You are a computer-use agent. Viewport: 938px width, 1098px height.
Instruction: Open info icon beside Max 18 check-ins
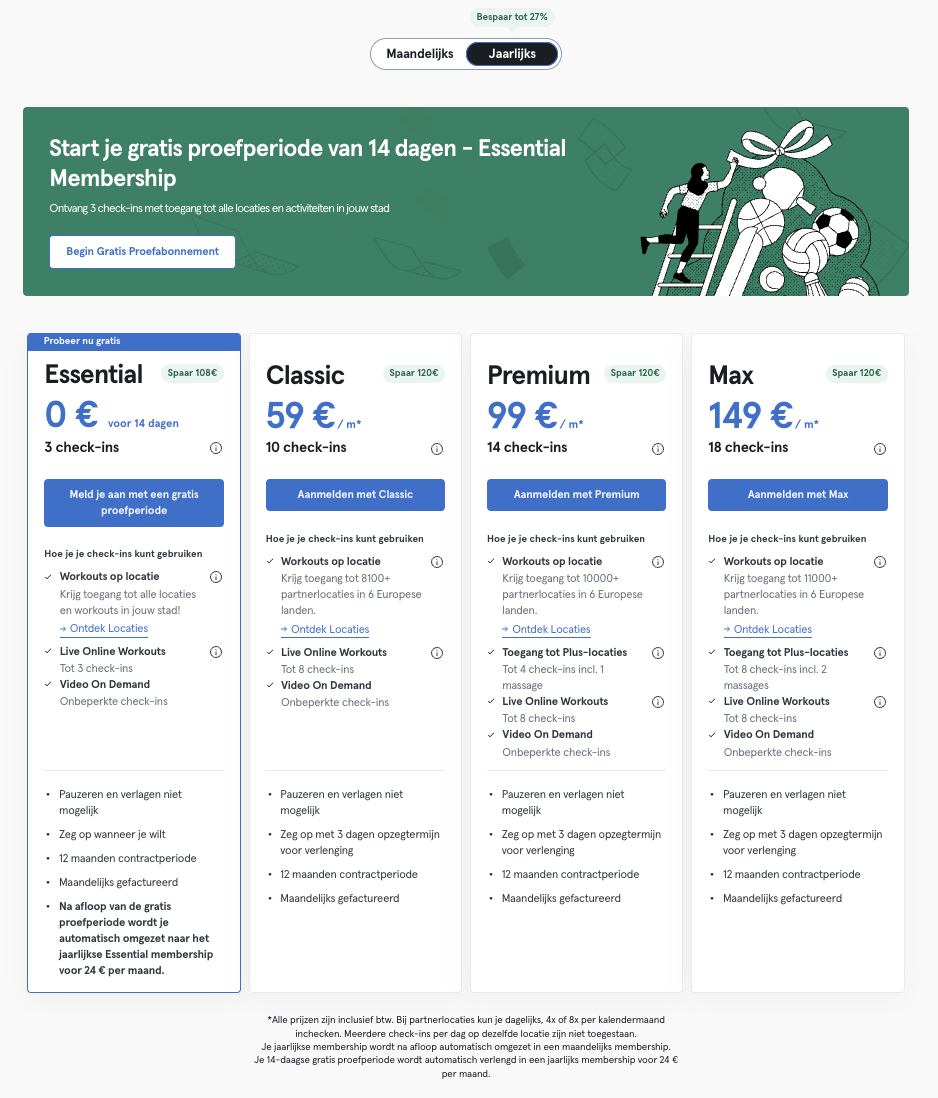coord(880,449)
